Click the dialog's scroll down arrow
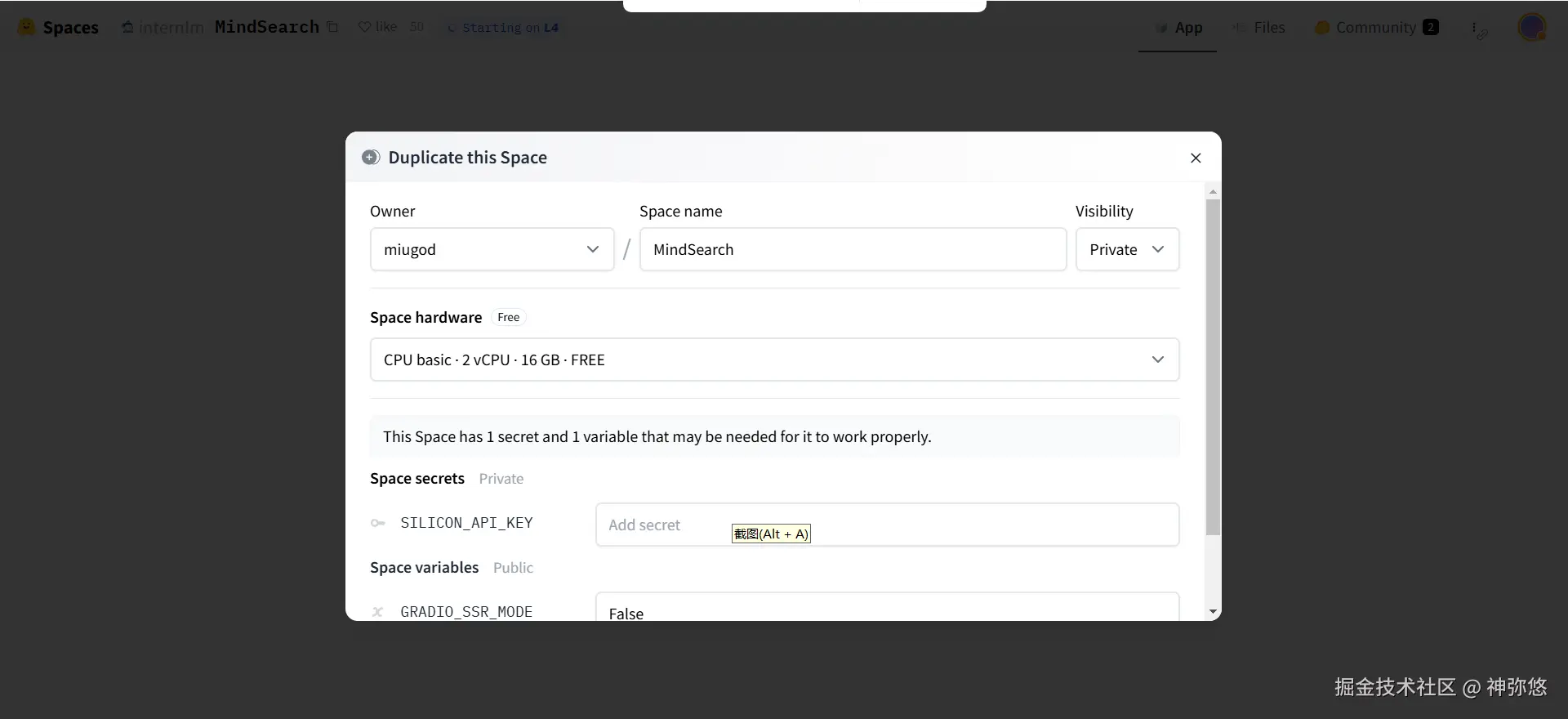The width and height of the screenshot is (1568, 719). (1213, 612)
